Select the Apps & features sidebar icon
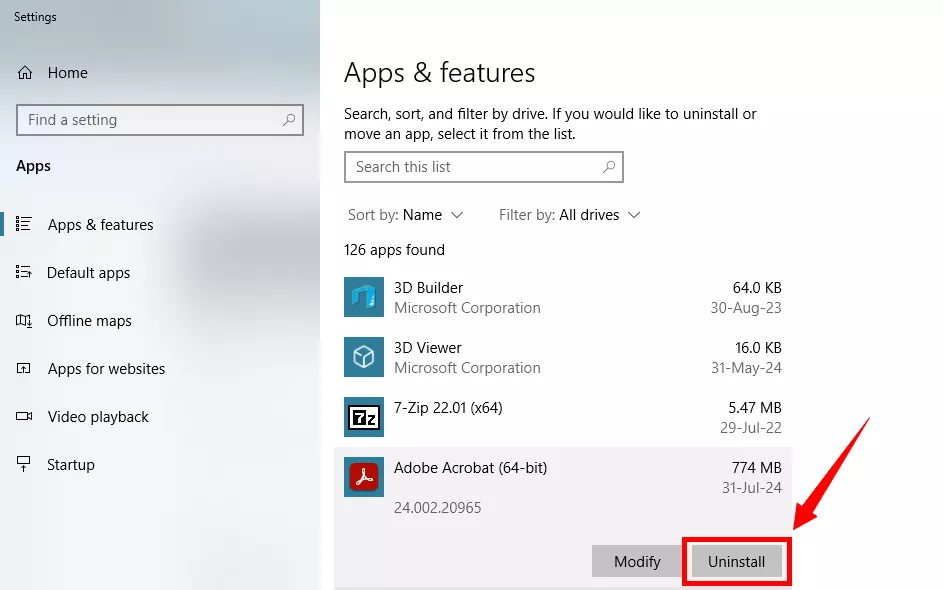Screen dimensions: 943x590 [x=24, y=224]
